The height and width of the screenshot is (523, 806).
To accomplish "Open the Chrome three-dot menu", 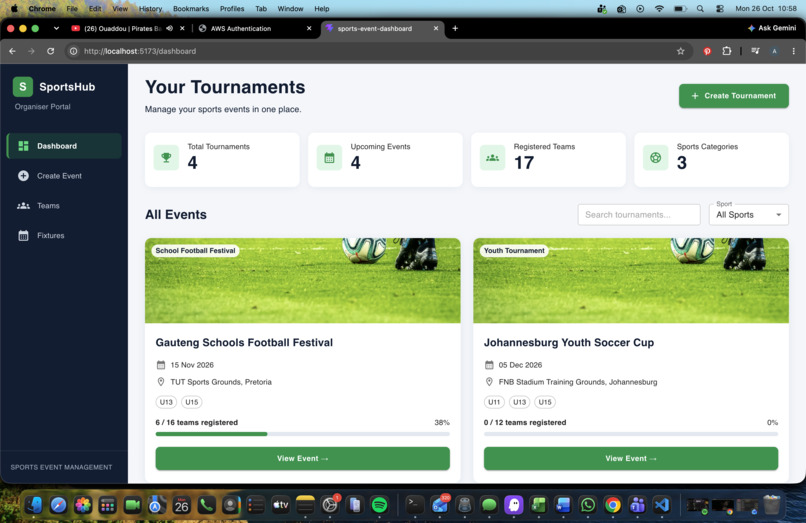I will coord(794,51).
